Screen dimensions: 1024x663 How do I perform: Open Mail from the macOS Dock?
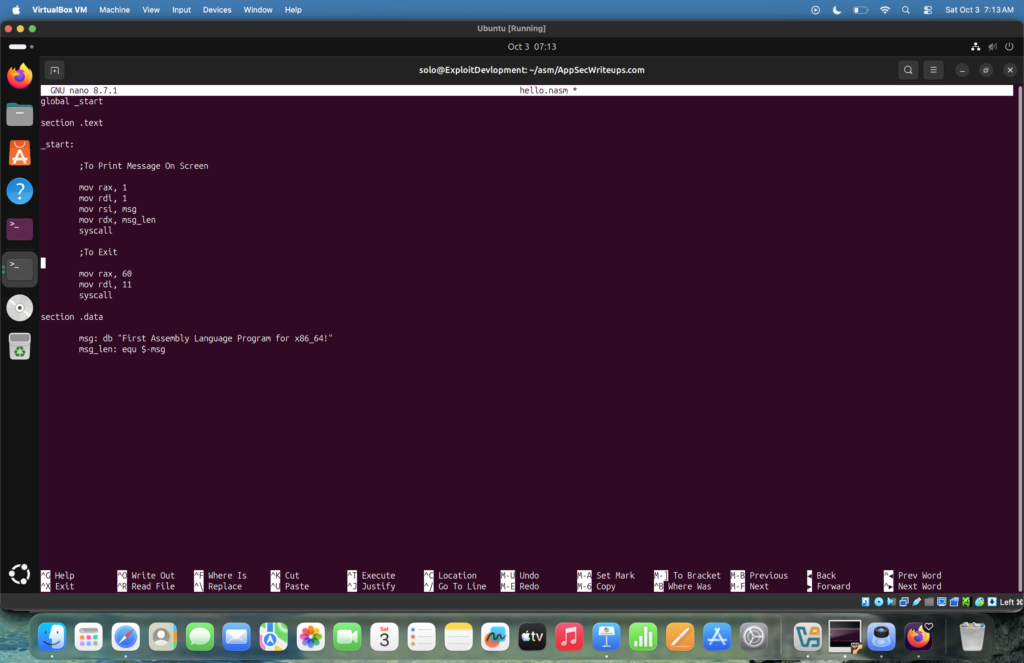(x=236, y=636)
